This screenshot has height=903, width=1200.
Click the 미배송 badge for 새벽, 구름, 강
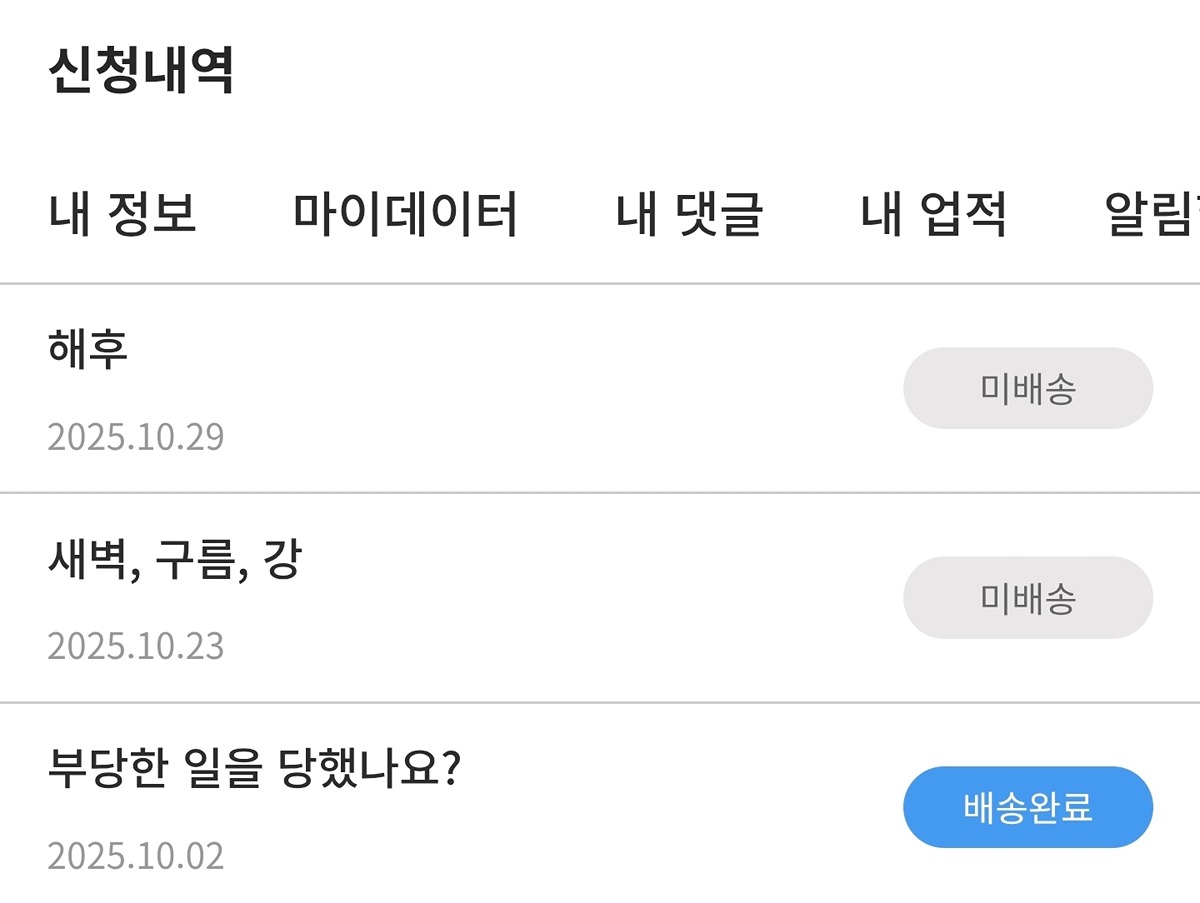click(x=1028, y=598)
